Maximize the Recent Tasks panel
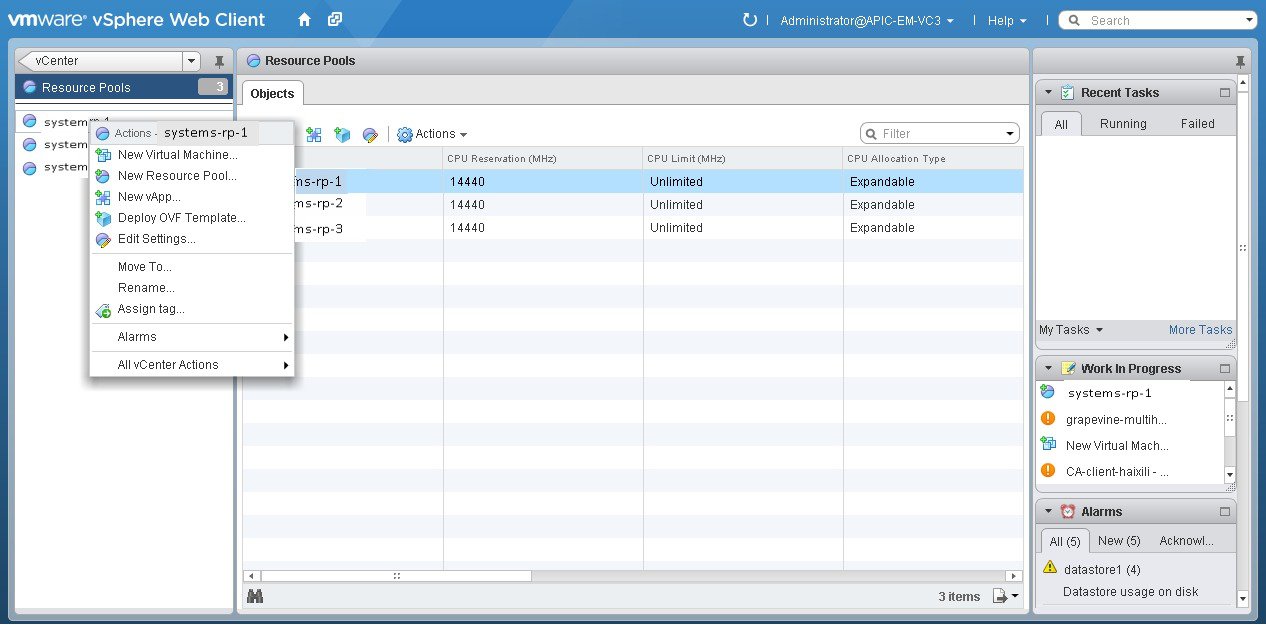 pos(1225,93)
